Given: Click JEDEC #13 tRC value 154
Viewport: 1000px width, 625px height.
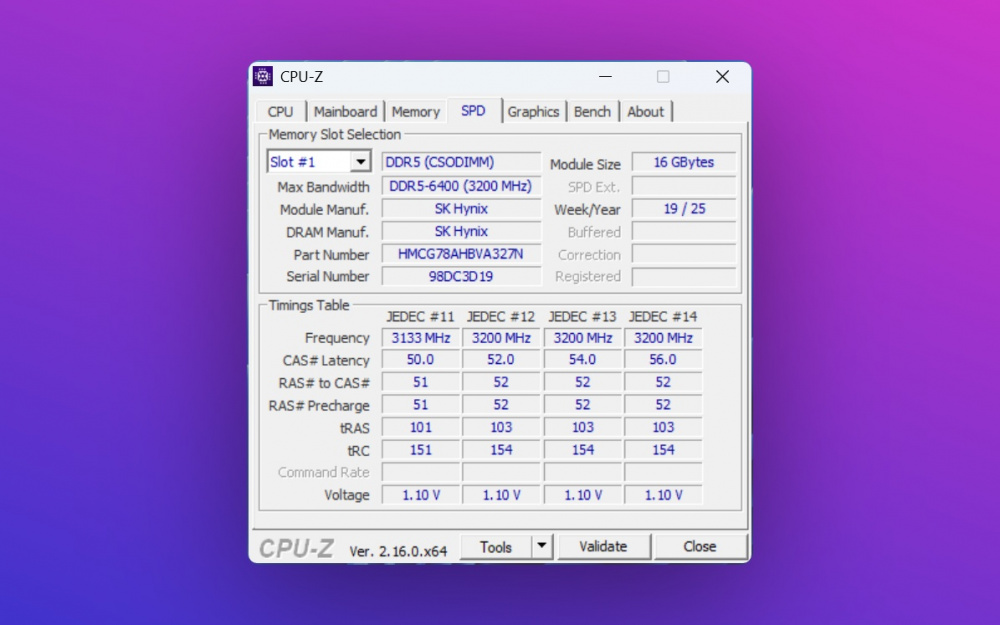Looking at the screenshot, I should [582, 450].
